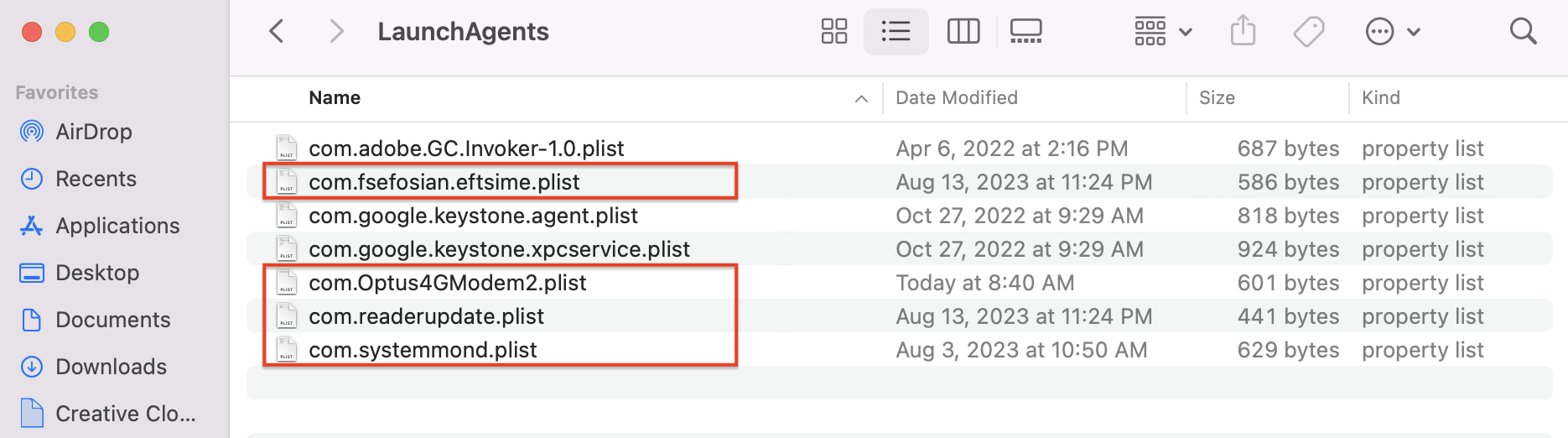This screenshot has height=438, width=1568.
Task: Sort by the Size column header
Action: [1217, 98]
